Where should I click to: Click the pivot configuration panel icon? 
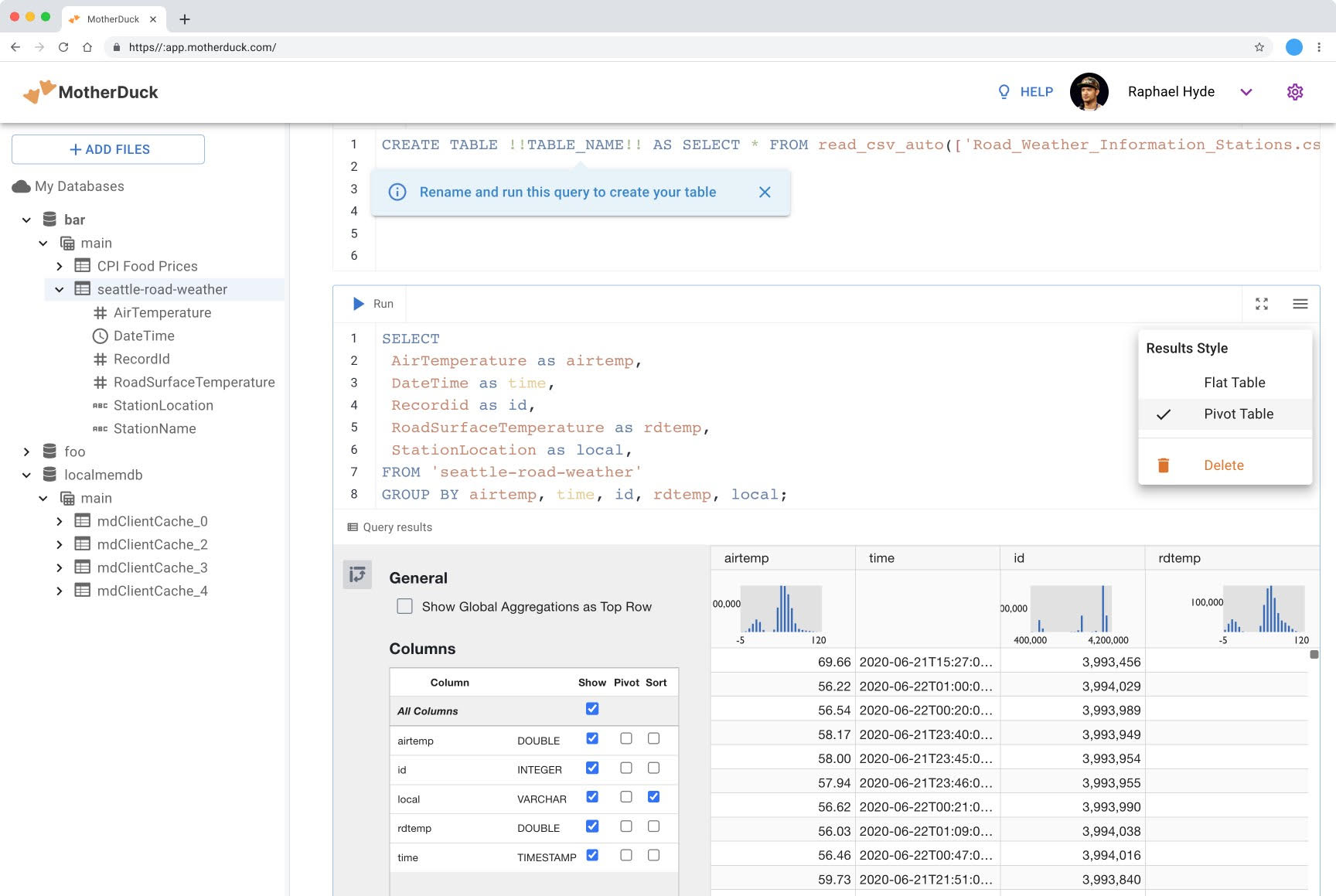tap(357, 574)
